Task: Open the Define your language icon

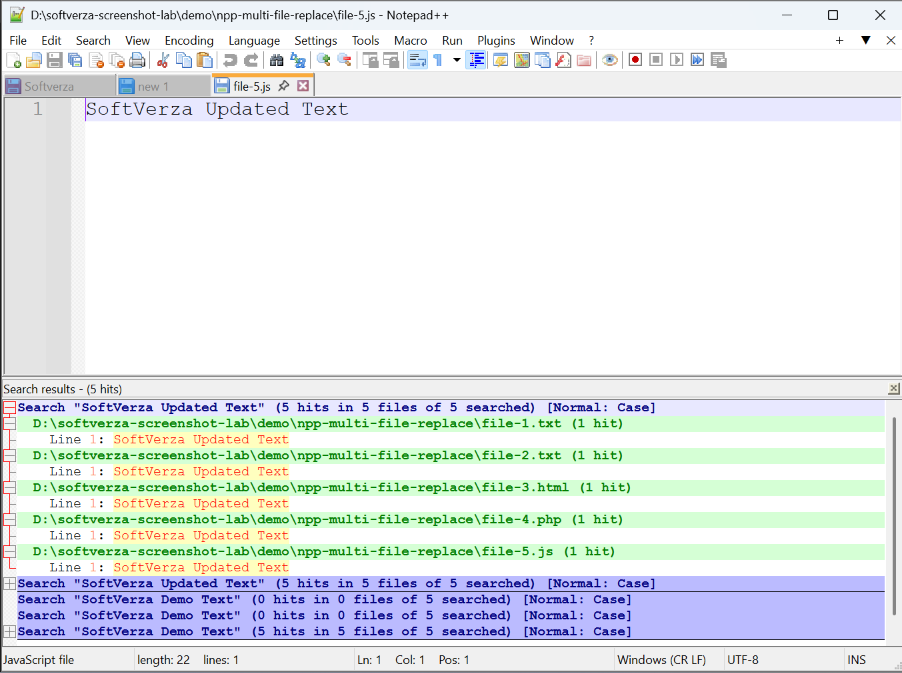Action: 500,60
